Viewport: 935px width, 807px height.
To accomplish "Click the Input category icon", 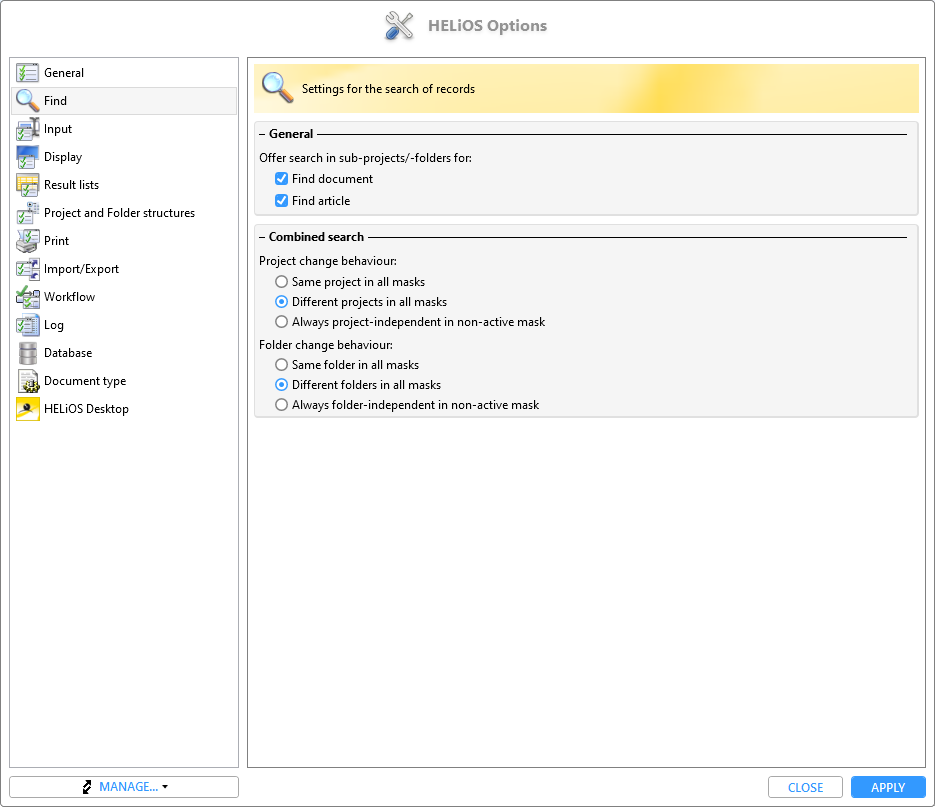I will pyautogui.click(x=27, y=129).
